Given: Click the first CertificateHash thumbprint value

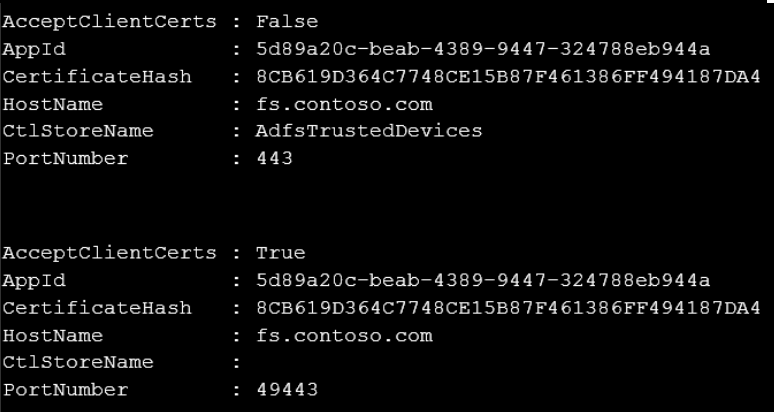Looking at the screenshot, I should tap(508, 76).
